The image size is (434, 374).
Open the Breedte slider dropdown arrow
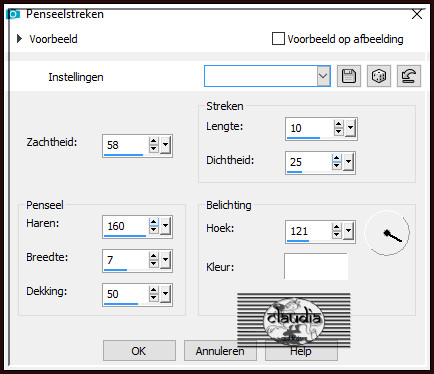point(165,260)
